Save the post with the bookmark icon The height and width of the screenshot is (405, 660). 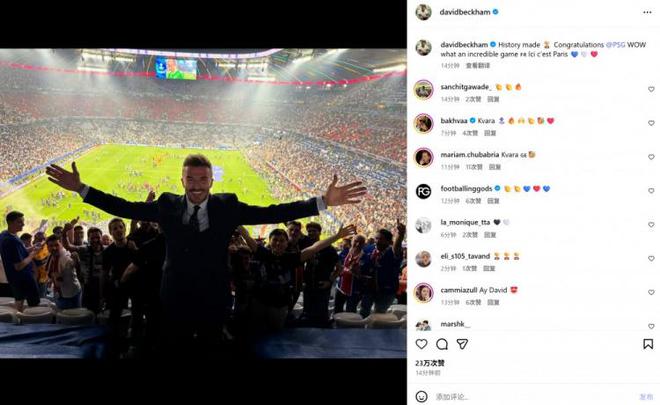coord(649,344)
